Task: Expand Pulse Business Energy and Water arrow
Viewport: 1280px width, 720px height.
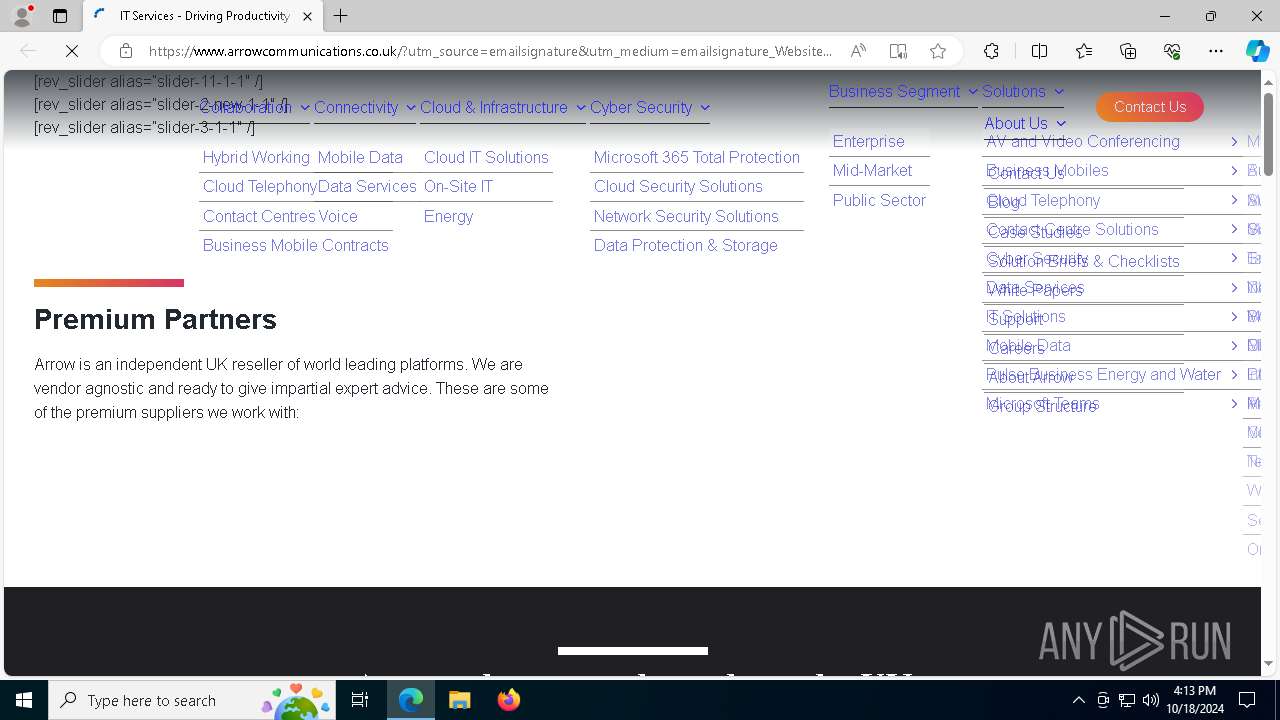Action: click(1234, 375)
